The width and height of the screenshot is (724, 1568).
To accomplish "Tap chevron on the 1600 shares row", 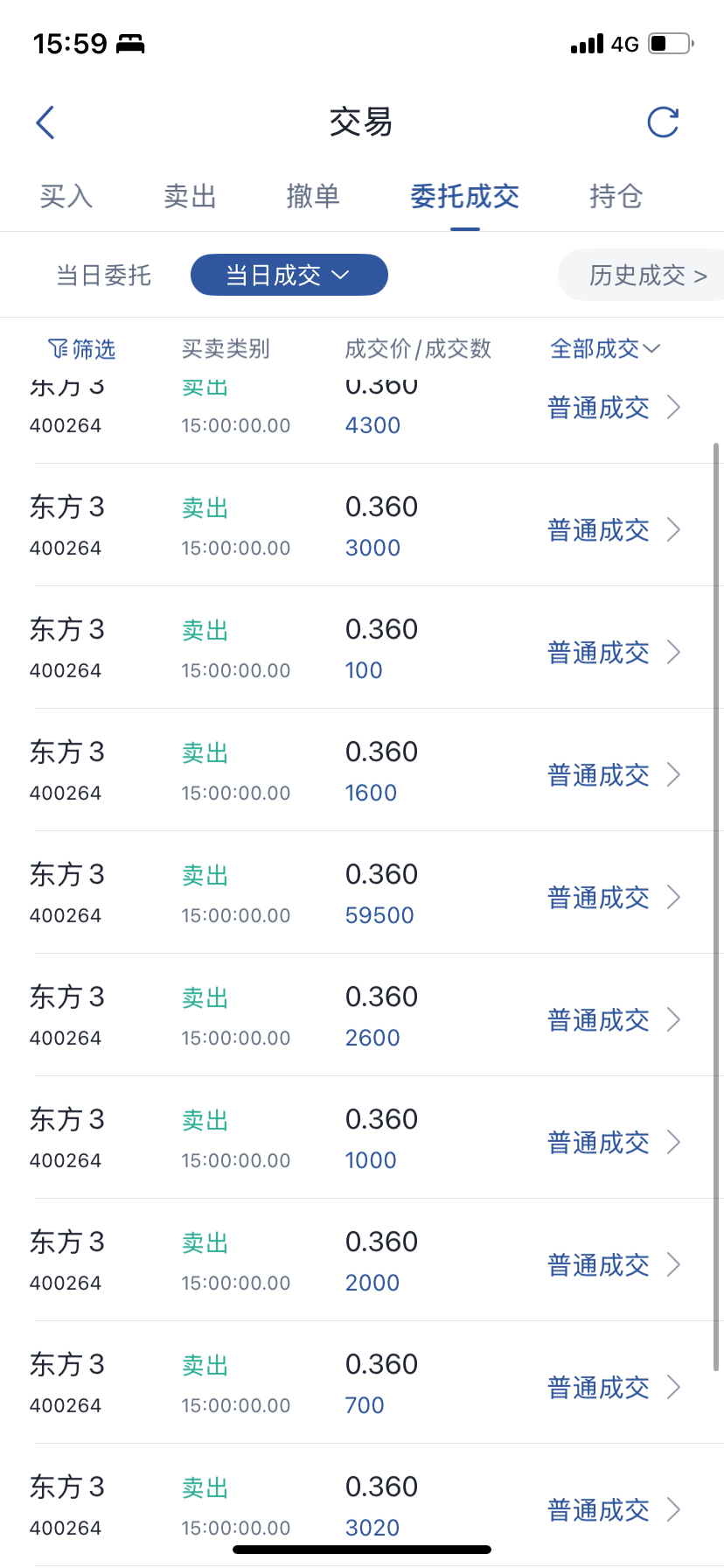I will [673, 774].
